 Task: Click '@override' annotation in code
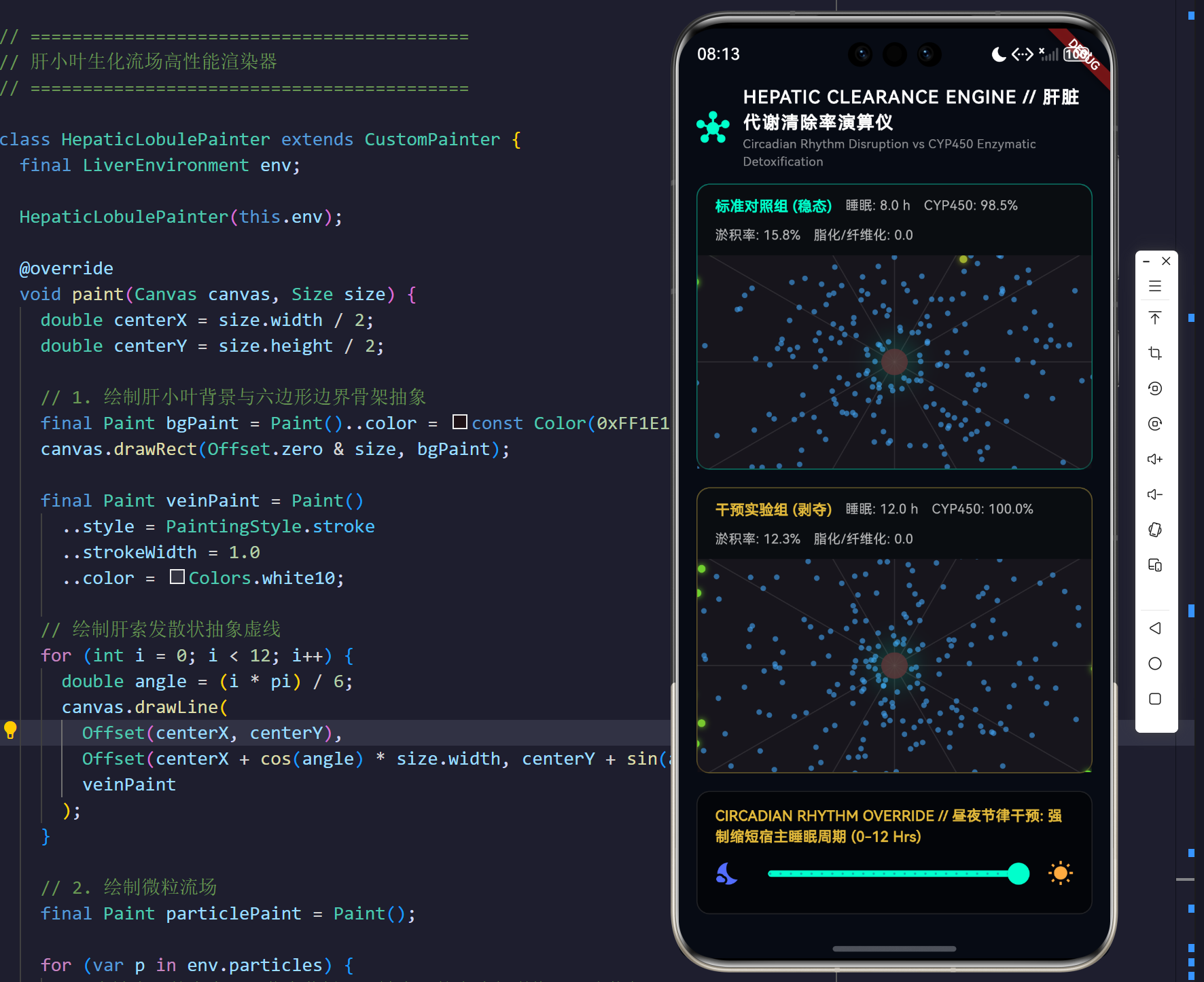(x=66, y=268)
